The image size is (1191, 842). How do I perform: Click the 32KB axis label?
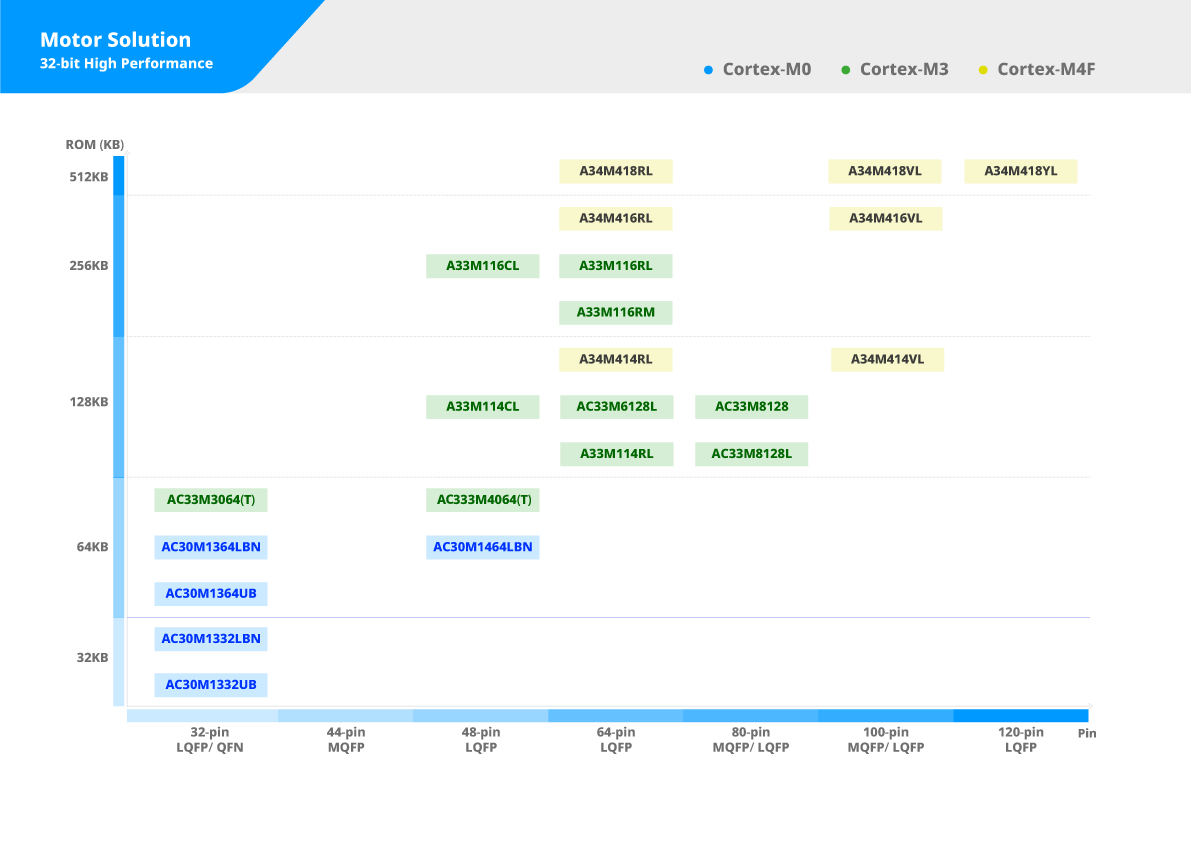93,658
